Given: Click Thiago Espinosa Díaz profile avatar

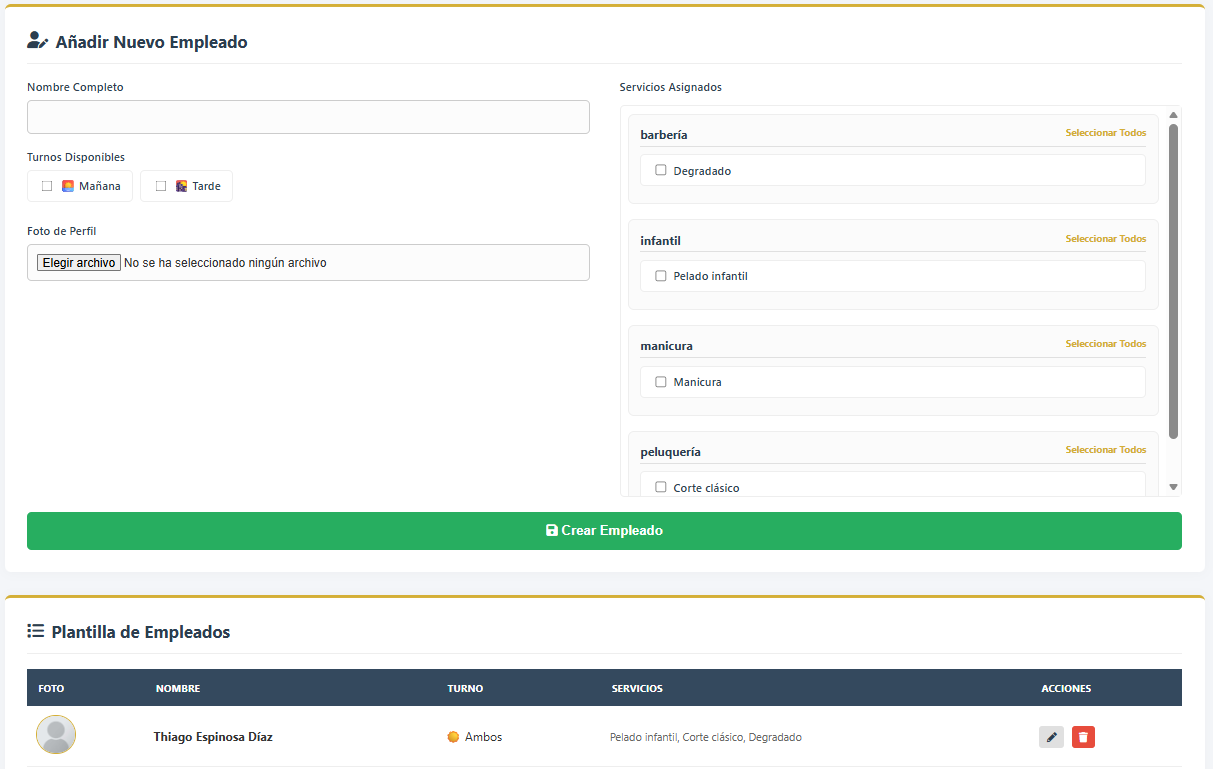Looking at the screenshot, I should [x=56, y=735].
